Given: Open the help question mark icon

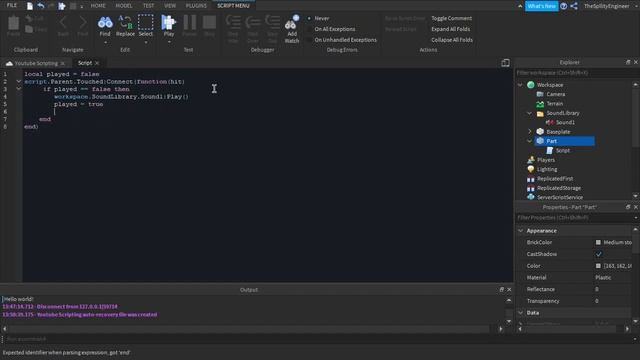Looking at the screenshot, I should pyautogui.click(x=564, y=6).
